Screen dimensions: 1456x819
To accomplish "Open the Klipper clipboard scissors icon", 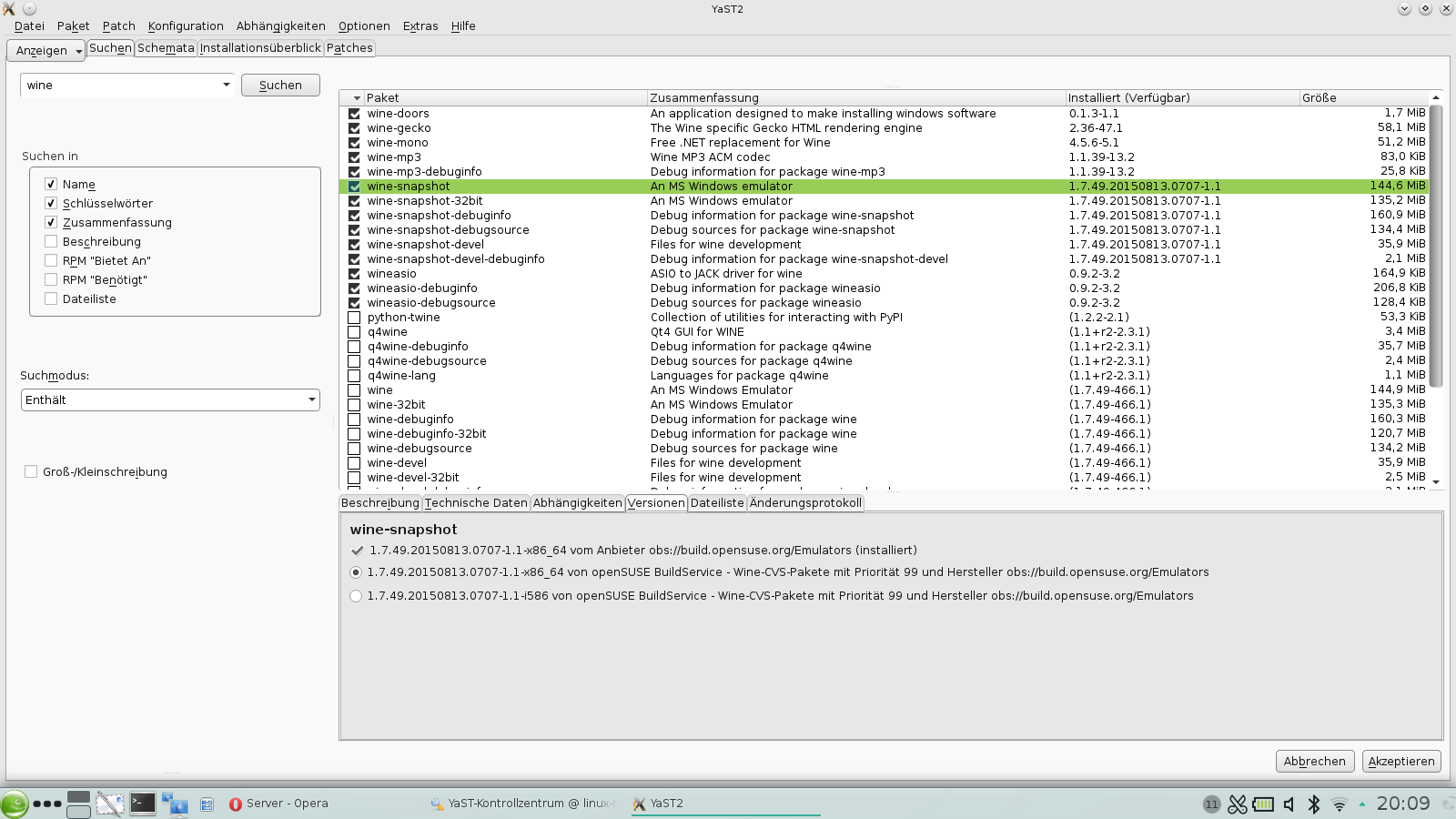I will [x=1238, y=804].
